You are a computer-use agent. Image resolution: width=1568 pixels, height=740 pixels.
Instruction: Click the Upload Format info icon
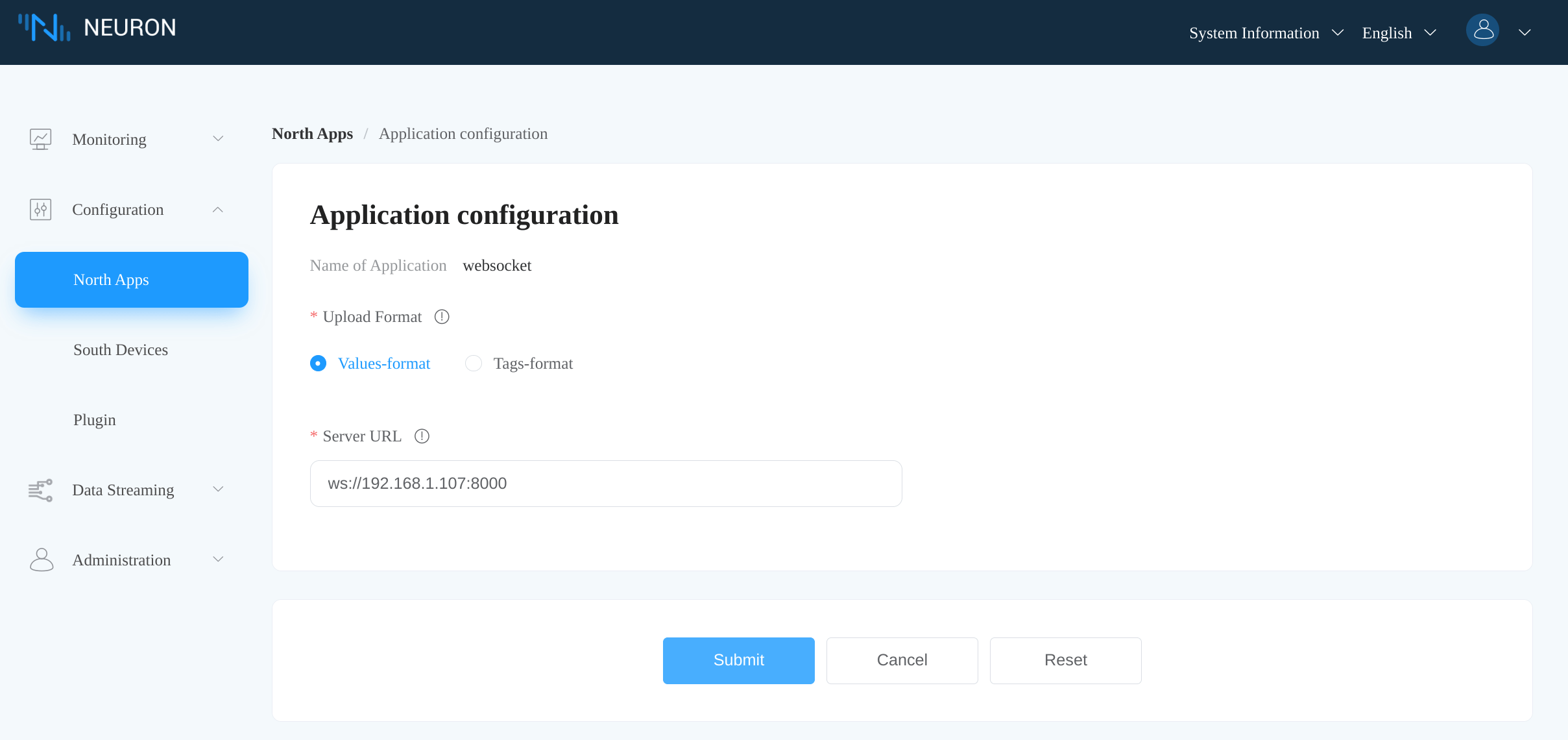pos(441,317)
